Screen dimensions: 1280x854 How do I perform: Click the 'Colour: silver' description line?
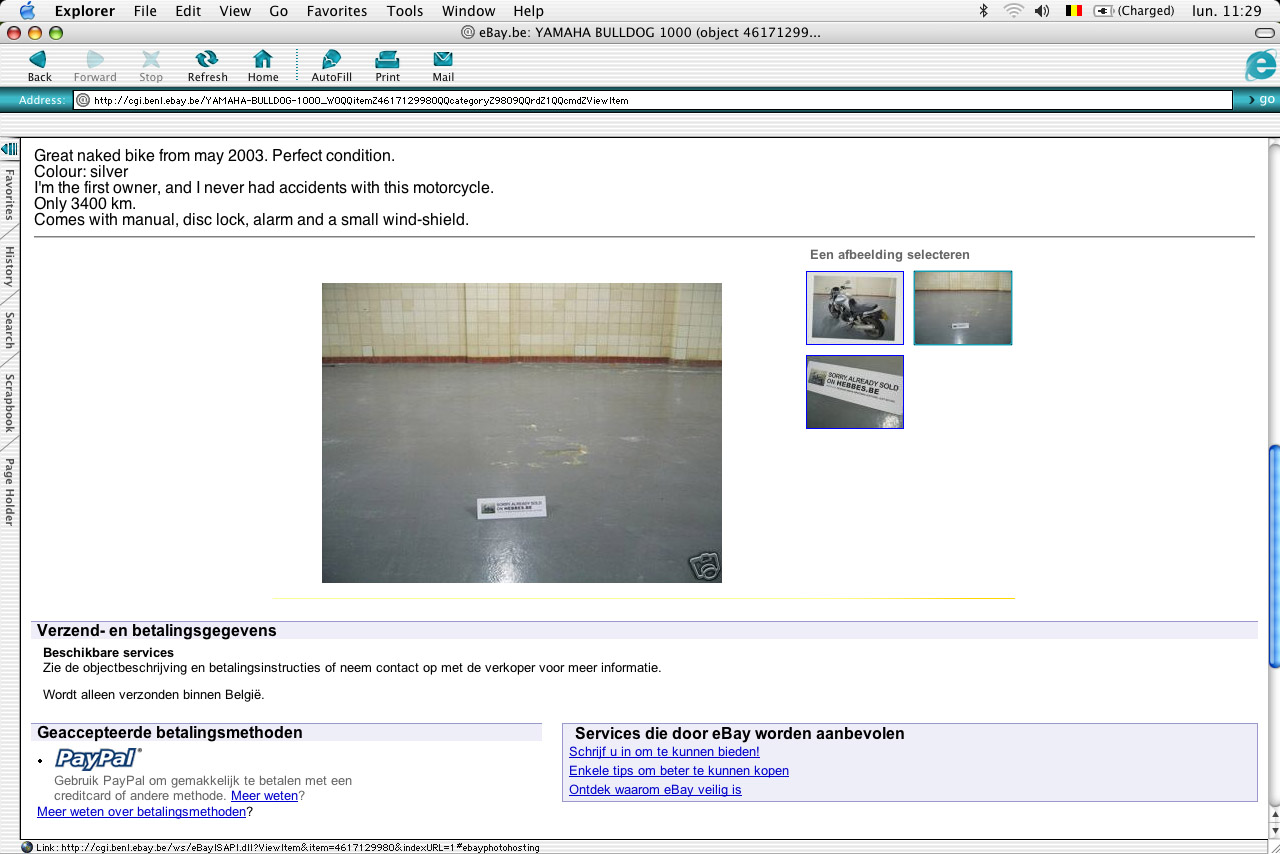coord(81,172)
